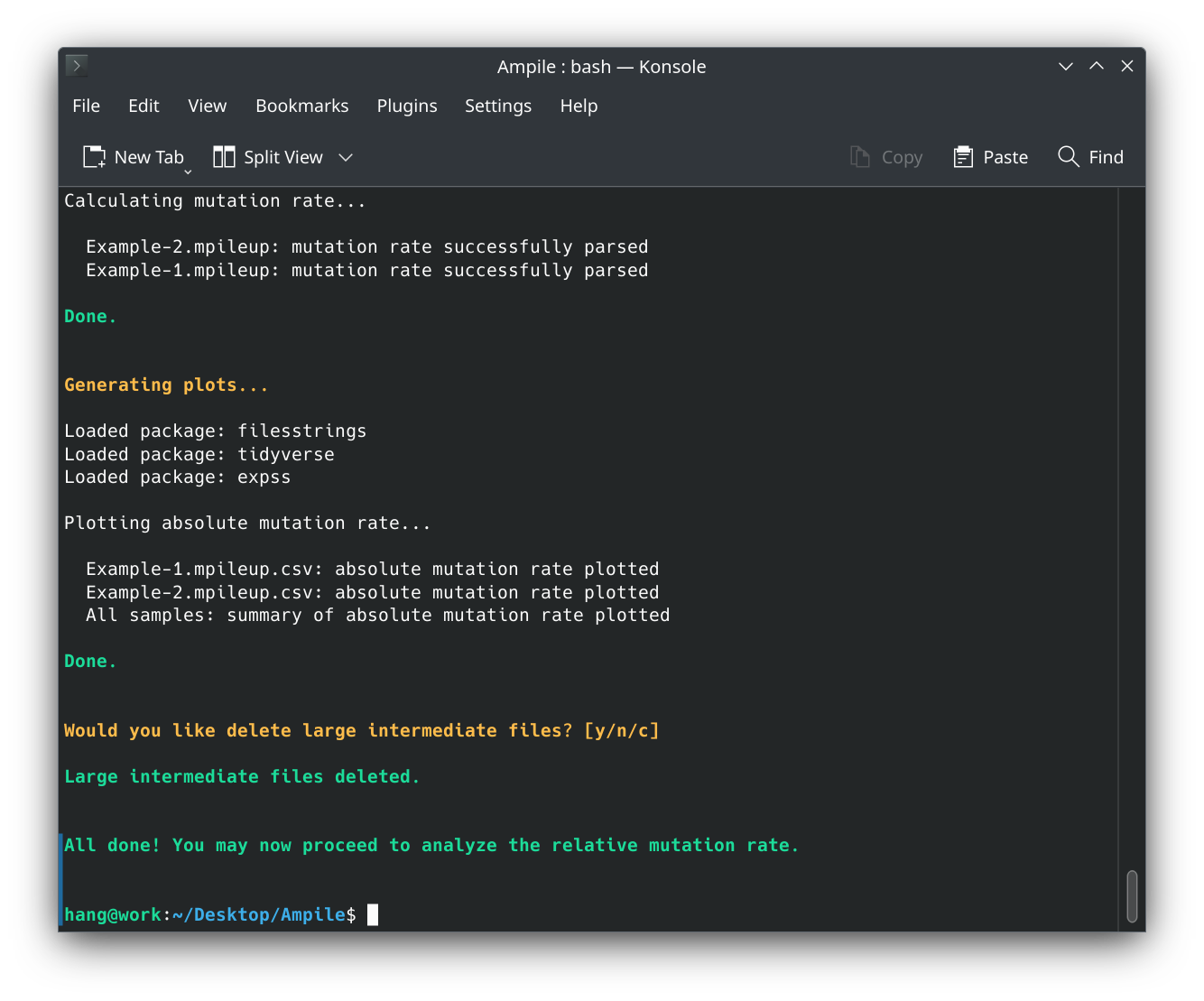Open the File menu

87,106
